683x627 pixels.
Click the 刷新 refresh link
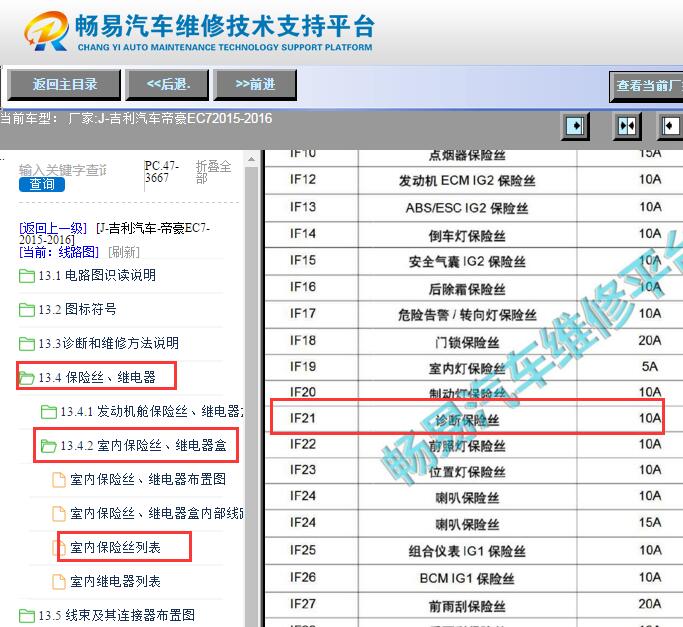coord(124,252)
